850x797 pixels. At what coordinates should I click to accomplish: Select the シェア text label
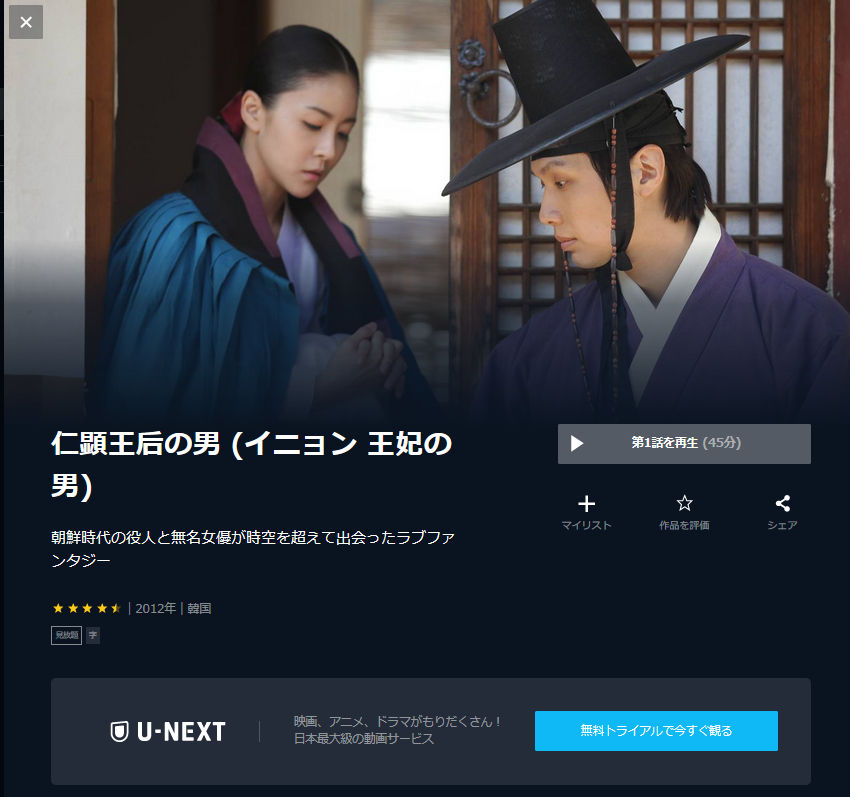pyautogui.click(x=782, y=525)
